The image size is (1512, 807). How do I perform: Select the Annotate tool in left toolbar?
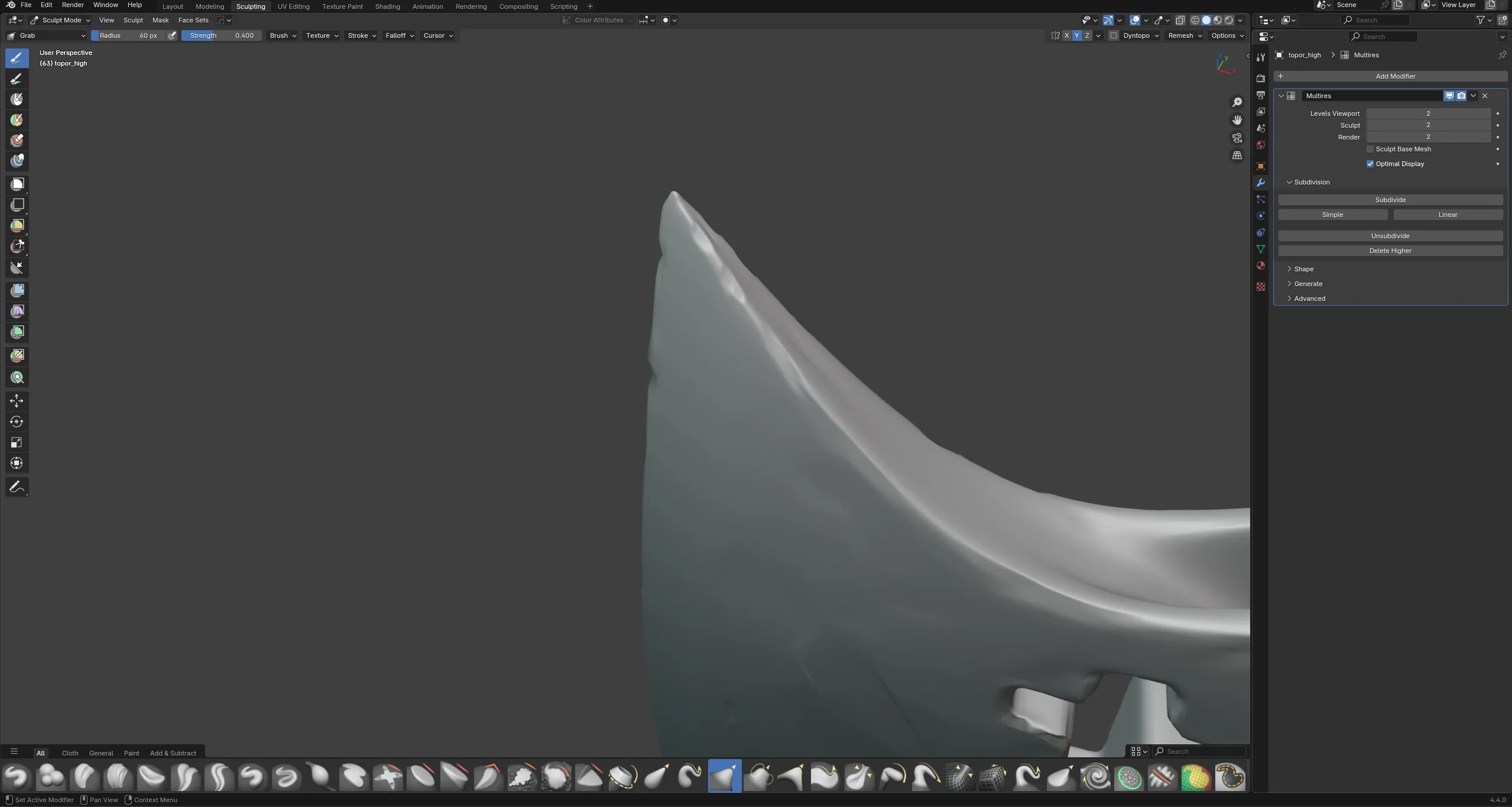click(x=17, y=487)
